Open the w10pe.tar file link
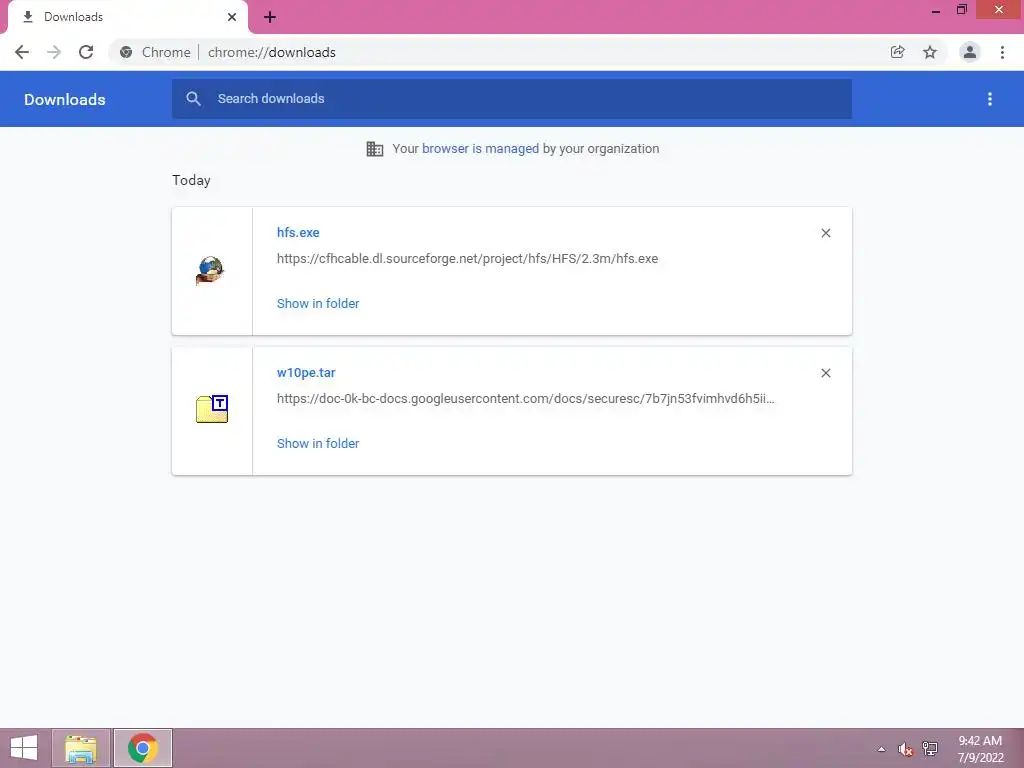The width and height of the screenshot is (1024, 768). (x=306, y=372)
